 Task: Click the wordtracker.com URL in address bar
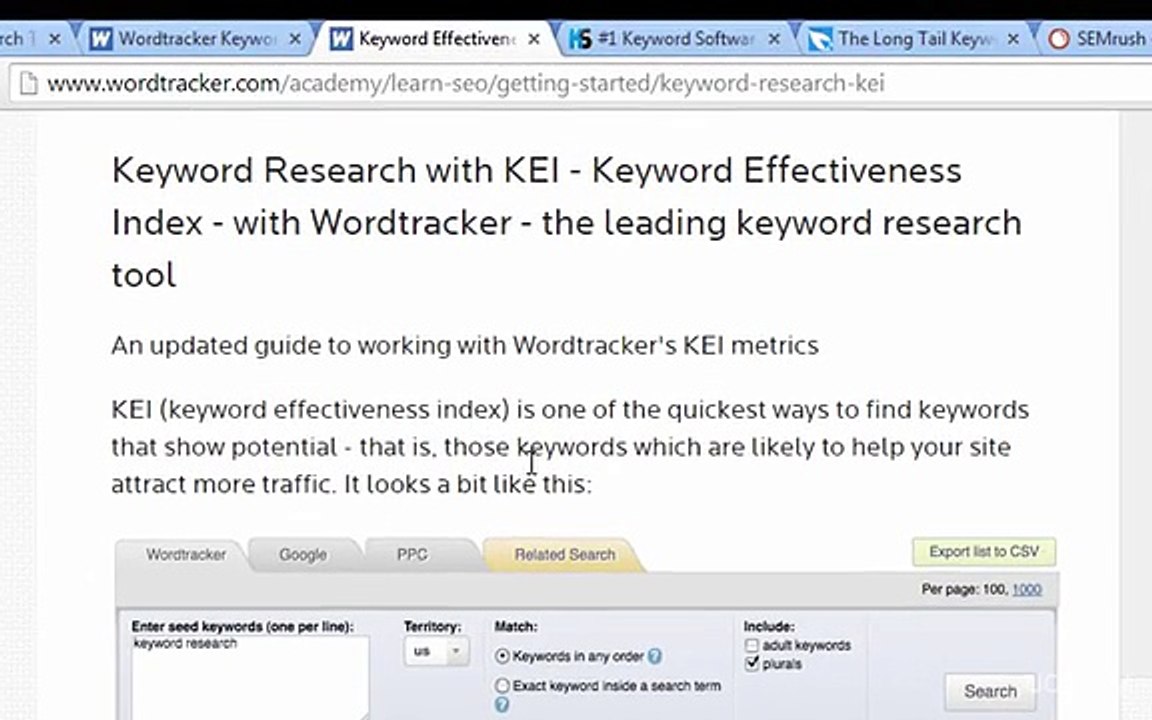point(466,83)
